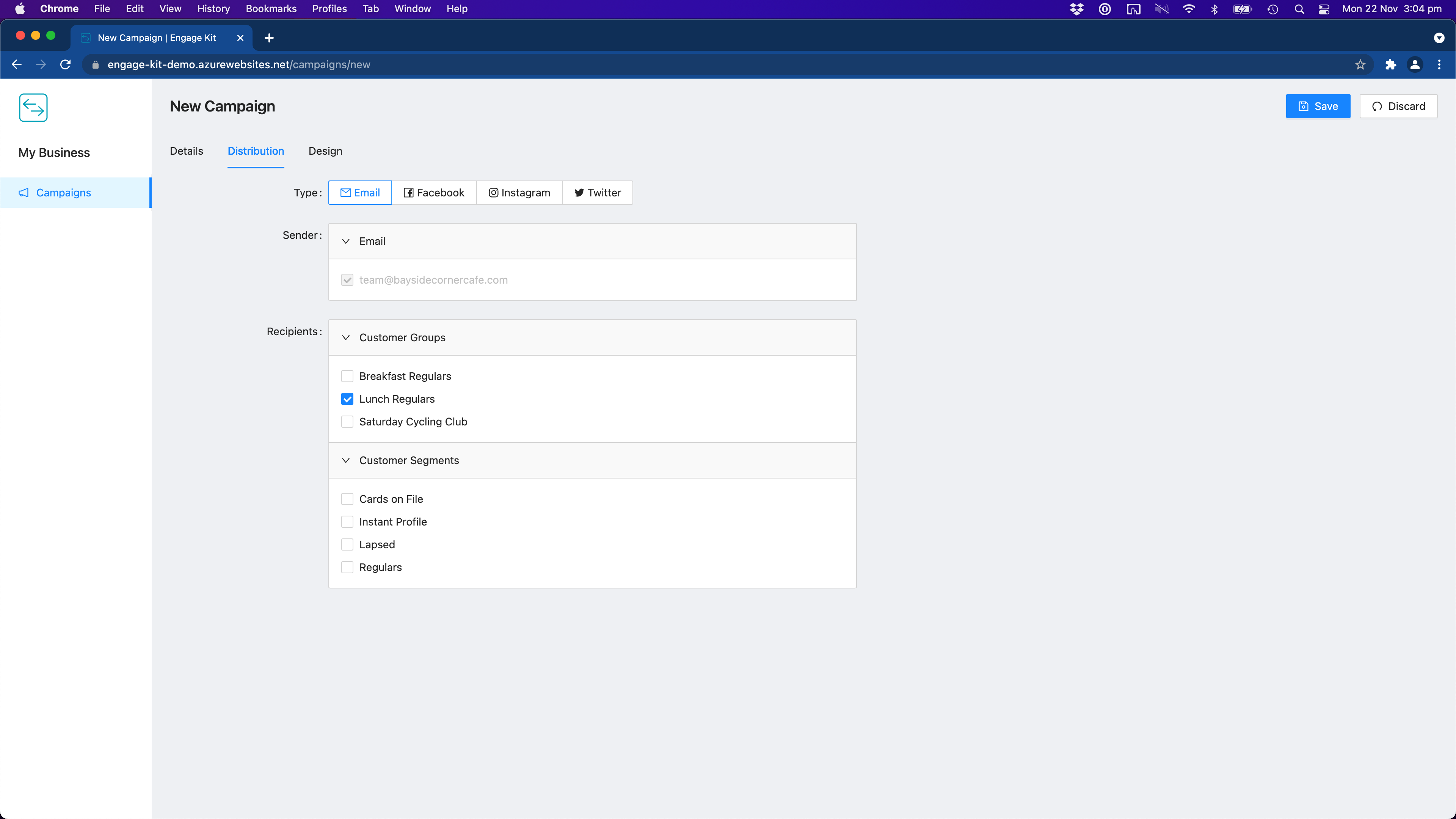Collapse the Customer Segments panel
The width and height of the screenshot is (1456, 819).
click(346, 460)
